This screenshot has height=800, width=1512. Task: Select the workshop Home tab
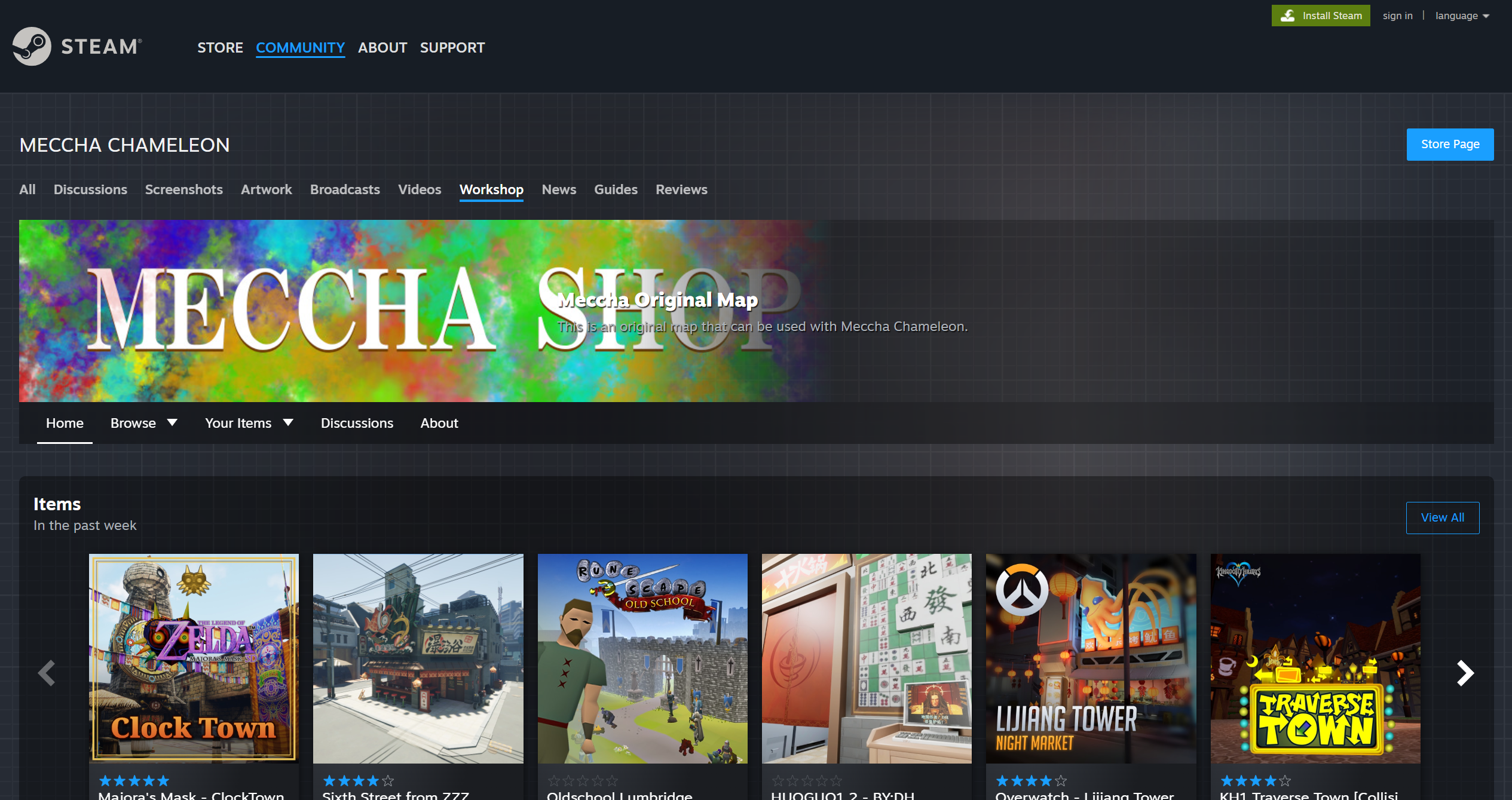[x=65, y=423]
